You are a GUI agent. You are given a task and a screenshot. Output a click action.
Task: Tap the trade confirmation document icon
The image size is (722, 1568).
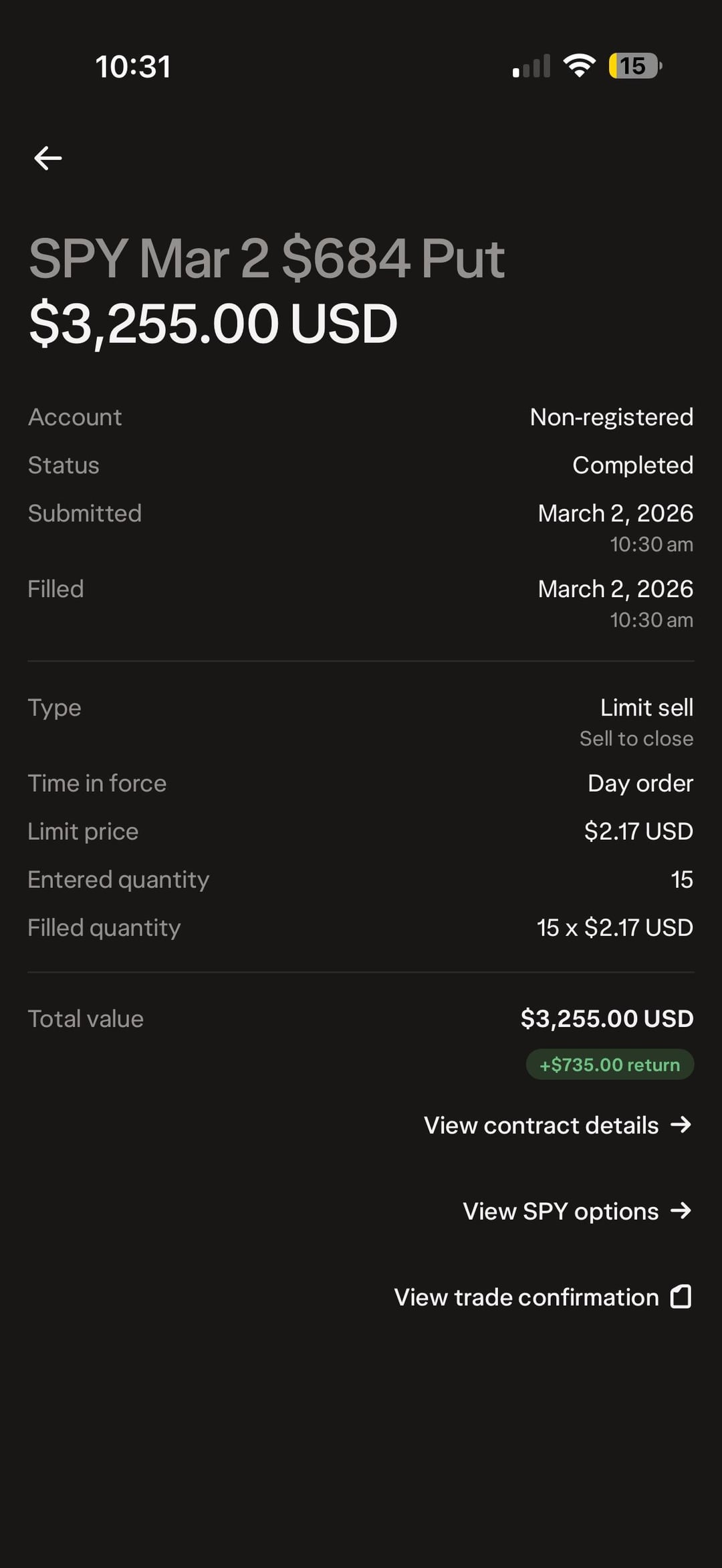(681, 1297)
